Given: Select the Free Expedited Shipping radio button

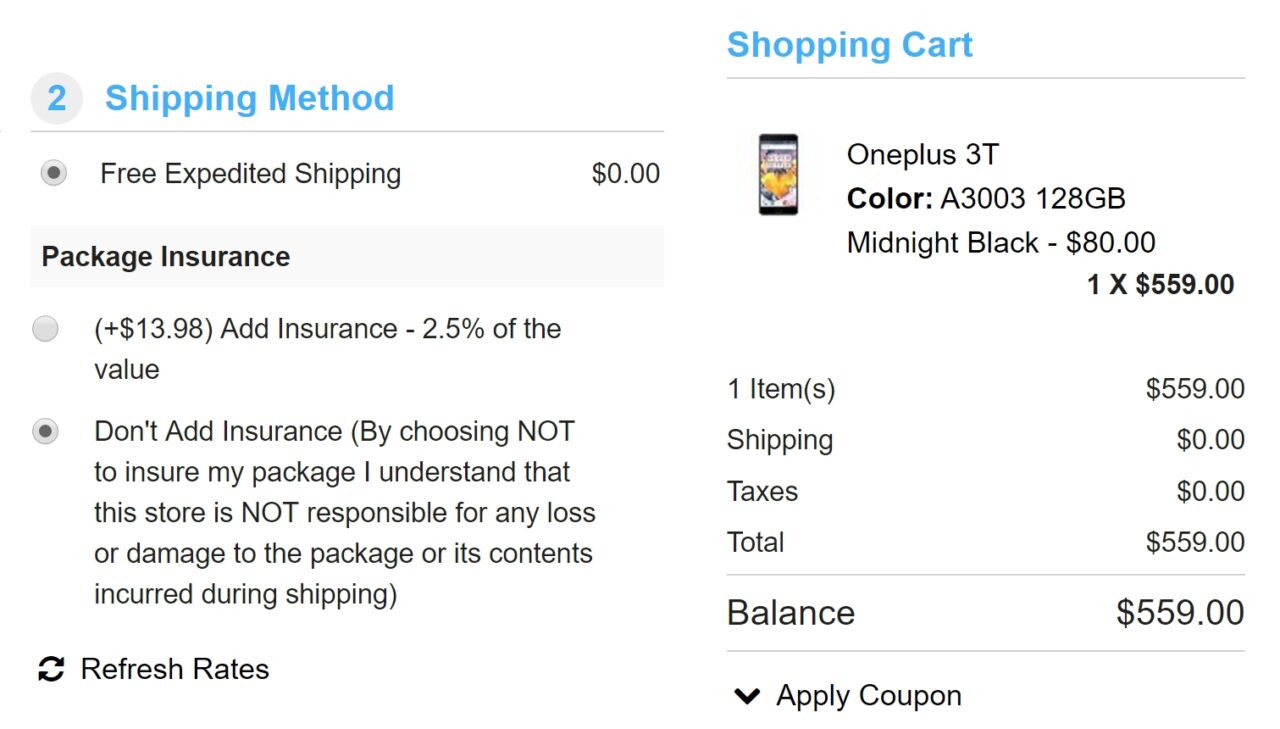Looking at the screenshot, I should pyautogui.click(x=54, y=174).
